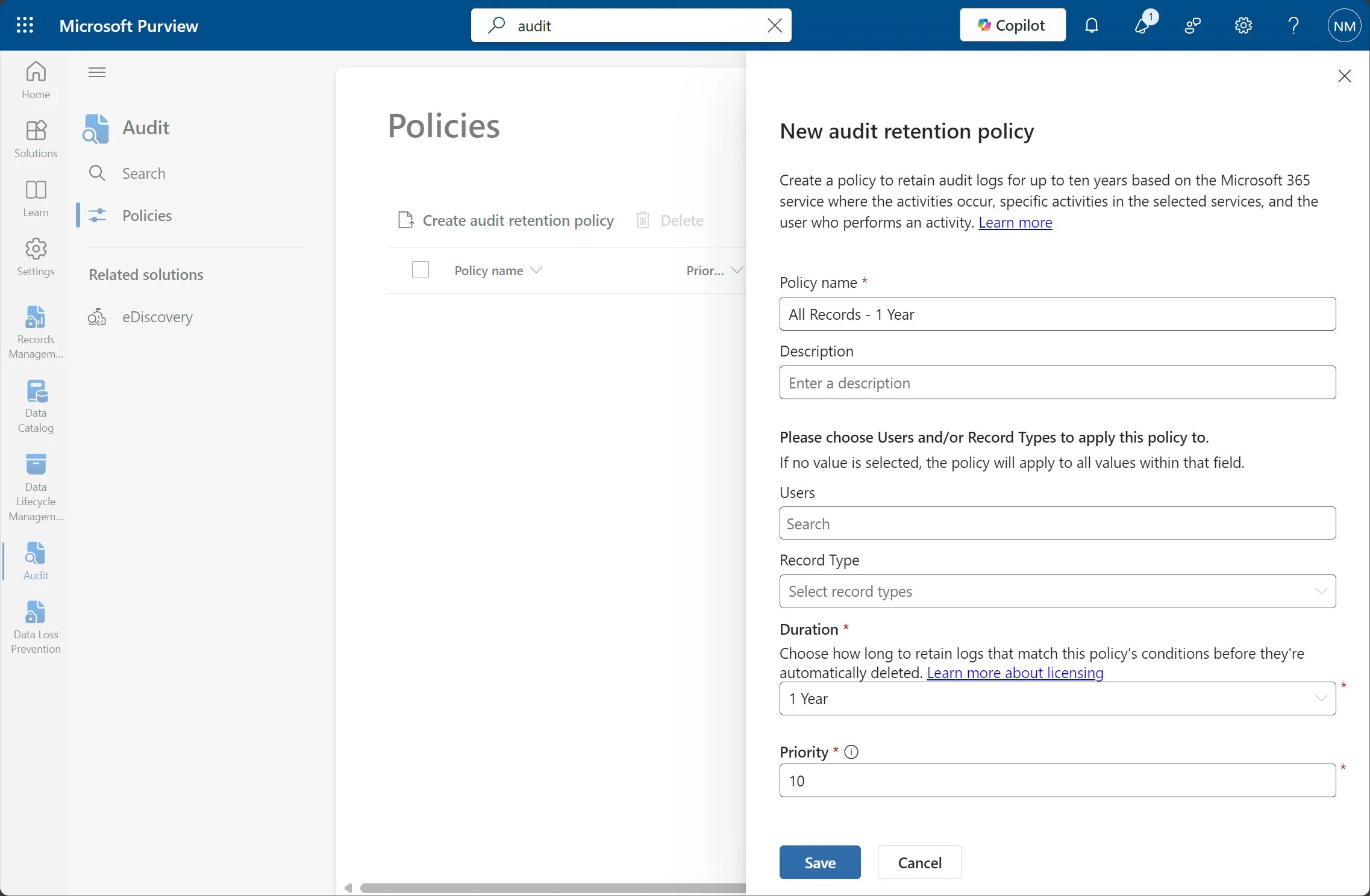Open the app launcher grid icon
The height and width of the screenshot is (896, 1370).
[x=25, y=25]
